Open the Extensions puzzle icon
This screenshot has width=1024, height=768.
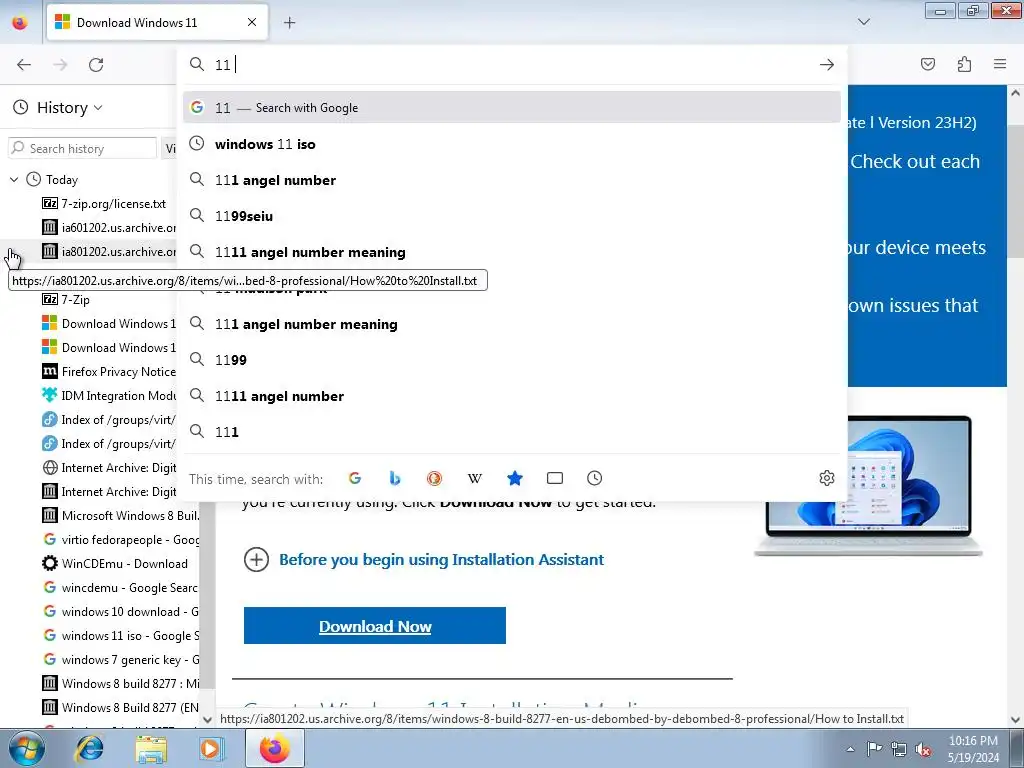click(x=964, y=64)
